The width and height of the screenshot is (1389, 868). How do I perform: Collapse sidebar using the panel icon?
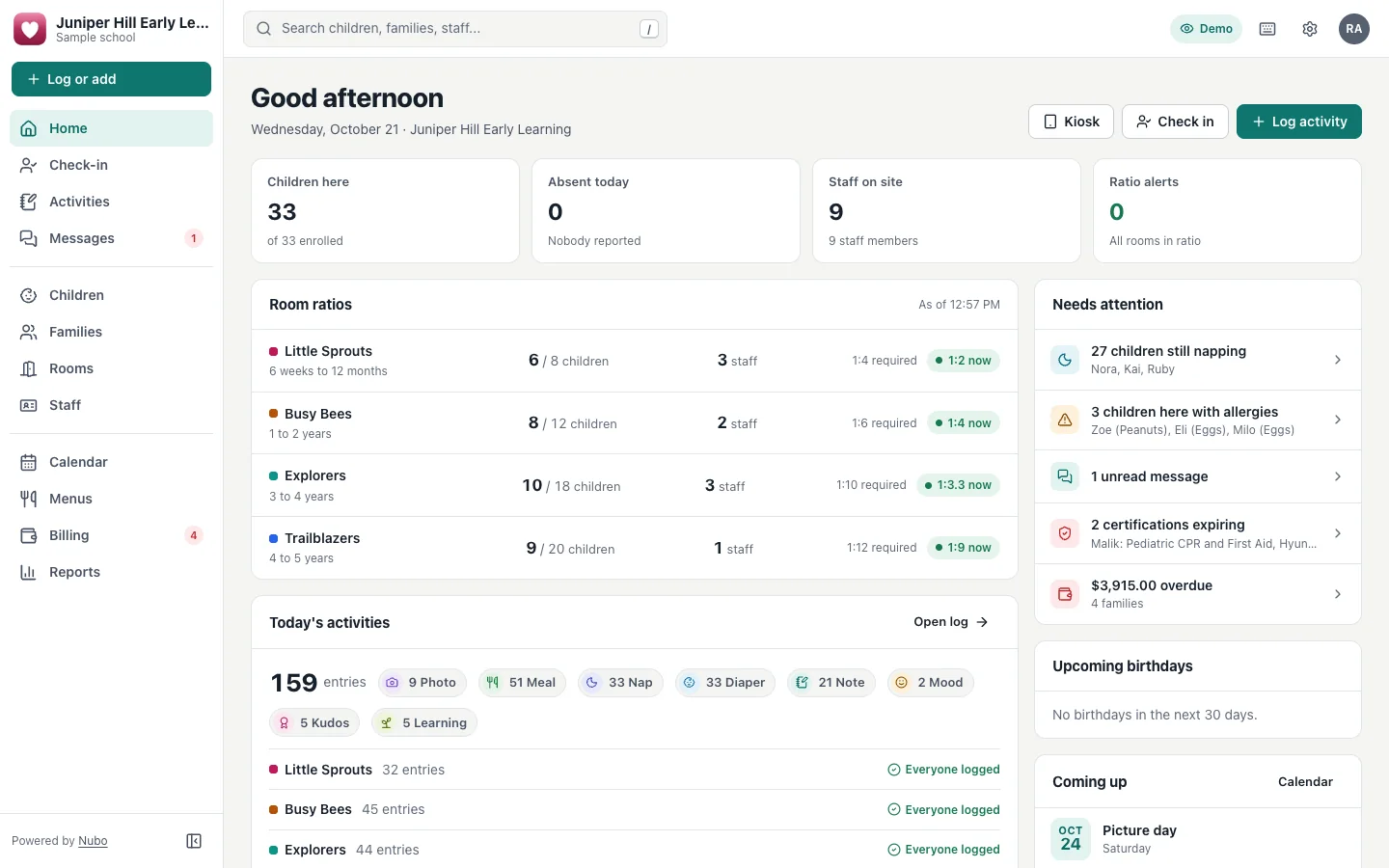click(194, 841)
